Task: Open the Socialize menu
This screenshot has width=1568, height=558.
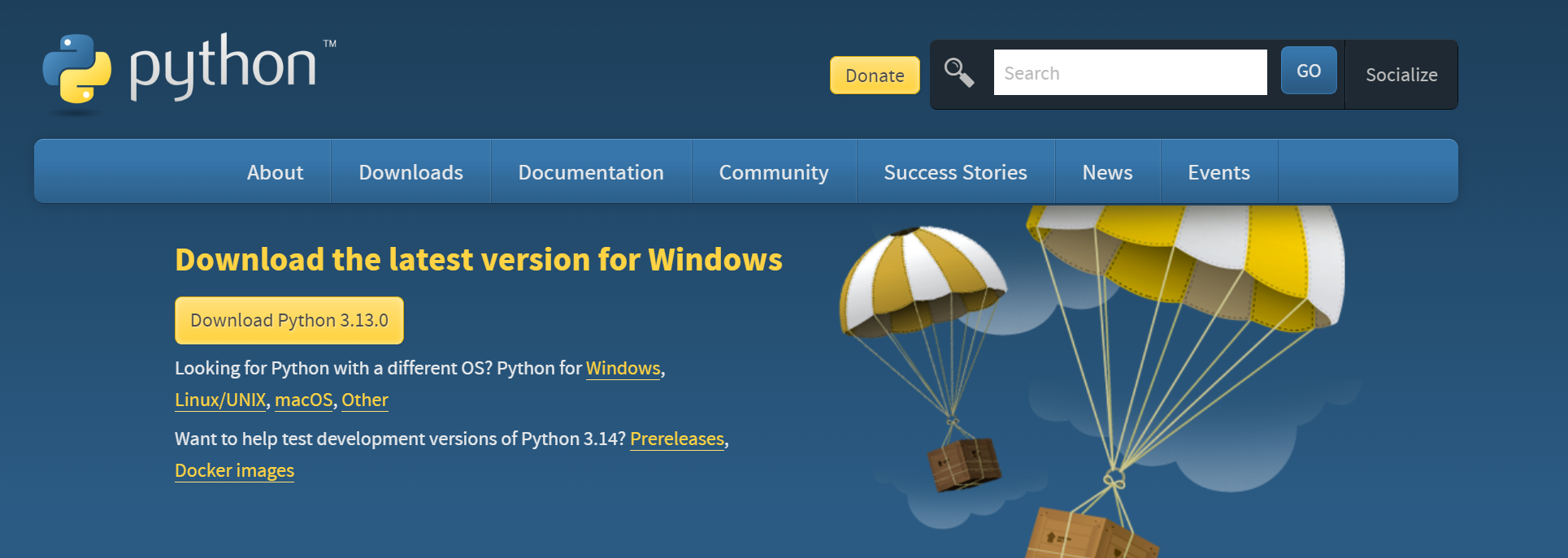Action: [x=1401, y=75]
